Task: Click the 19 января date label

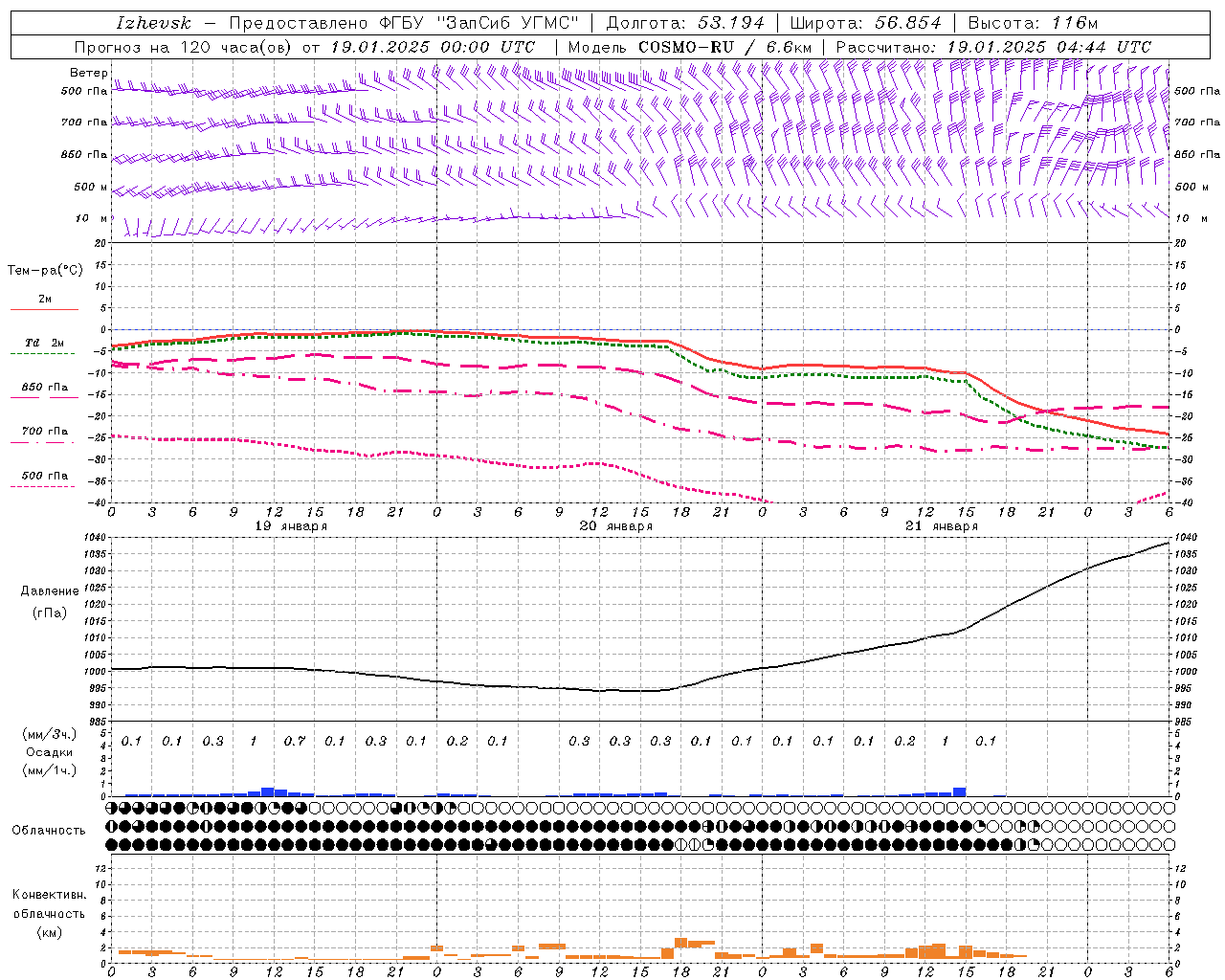Action: point(291,526)
